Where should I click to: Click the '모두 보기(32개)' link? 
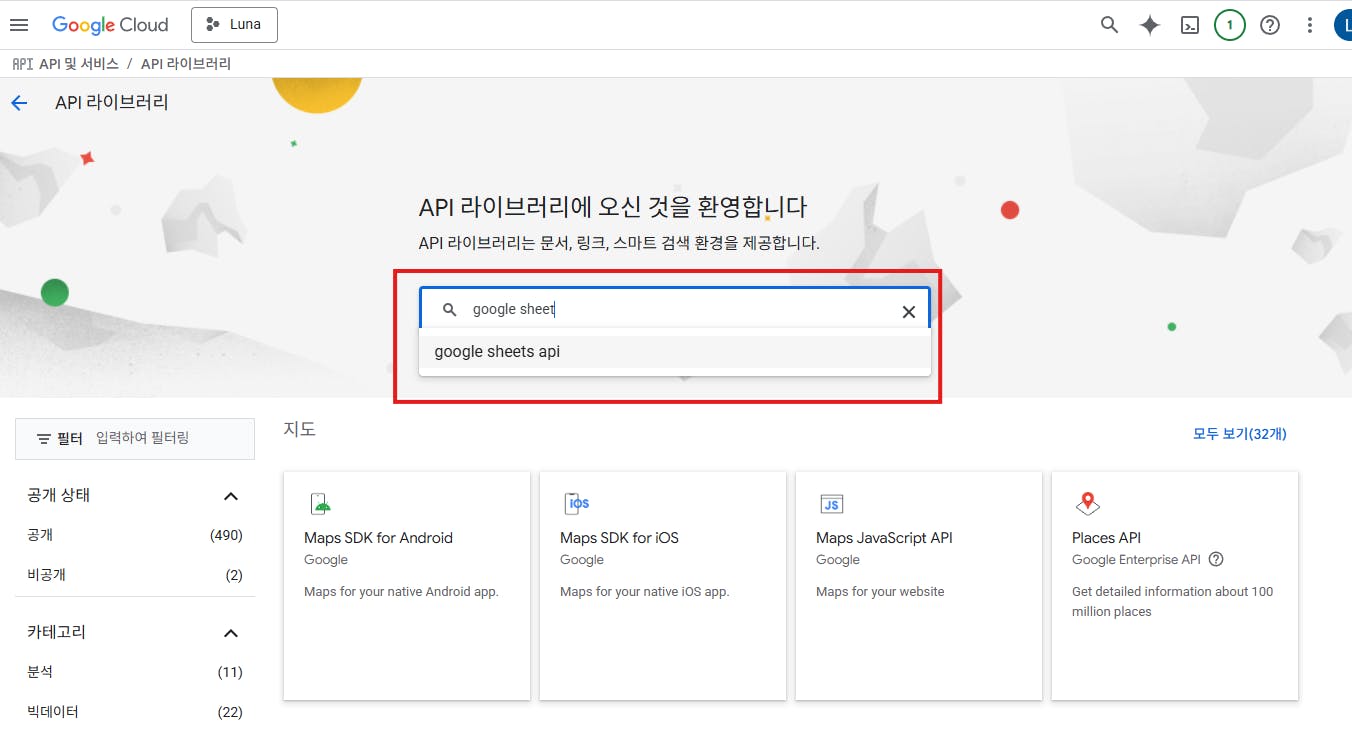(x=1240, y=433)
